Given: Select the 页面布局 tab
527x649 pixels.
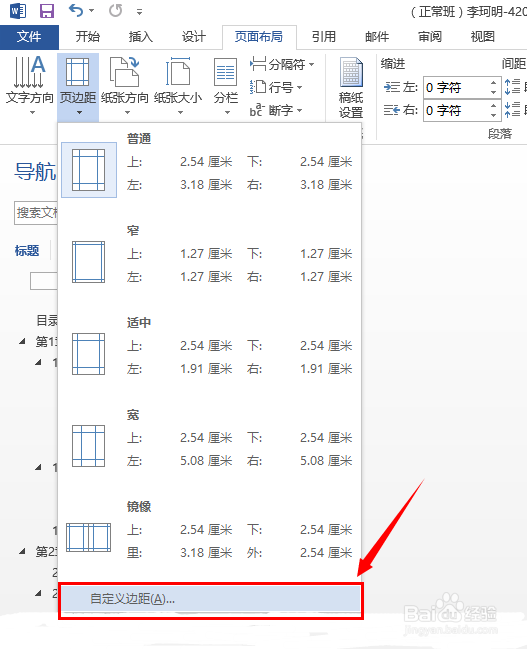Looking at the screenshot, I should [x=259, y=37].
